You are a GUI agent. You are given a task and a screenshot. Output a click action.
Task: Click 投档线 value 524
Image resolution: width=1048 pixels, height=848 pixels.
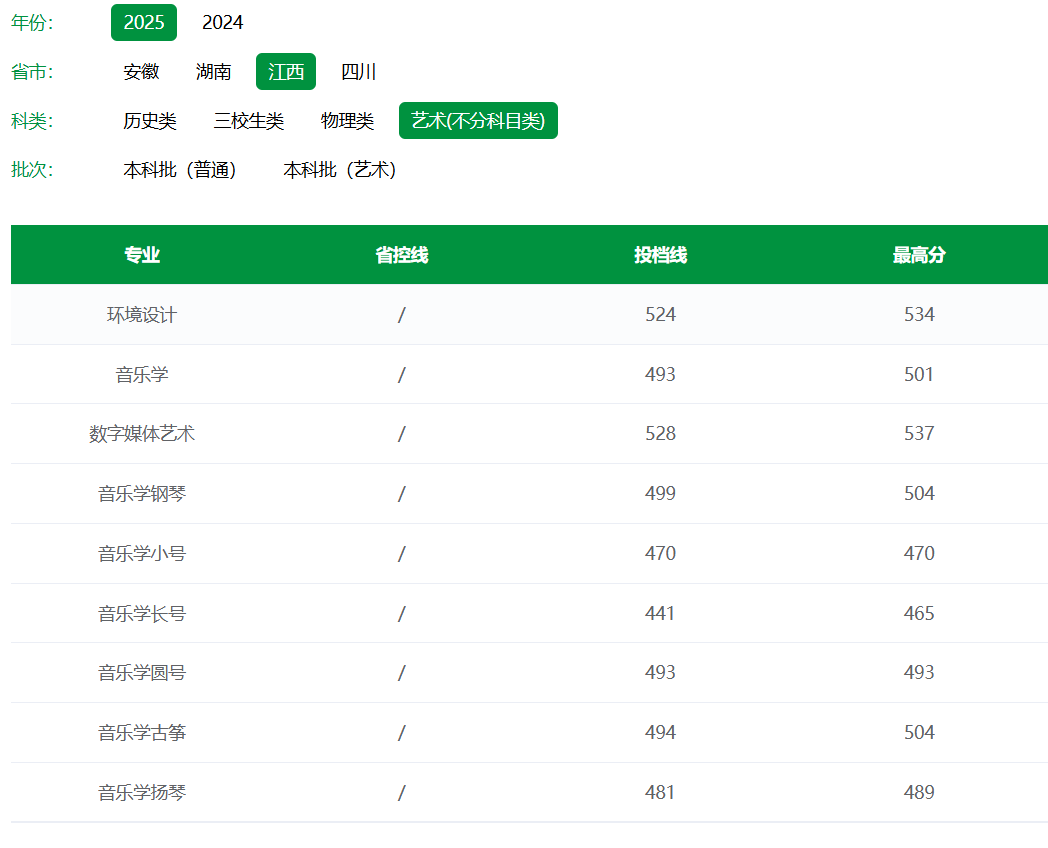(x=660, y=314)
